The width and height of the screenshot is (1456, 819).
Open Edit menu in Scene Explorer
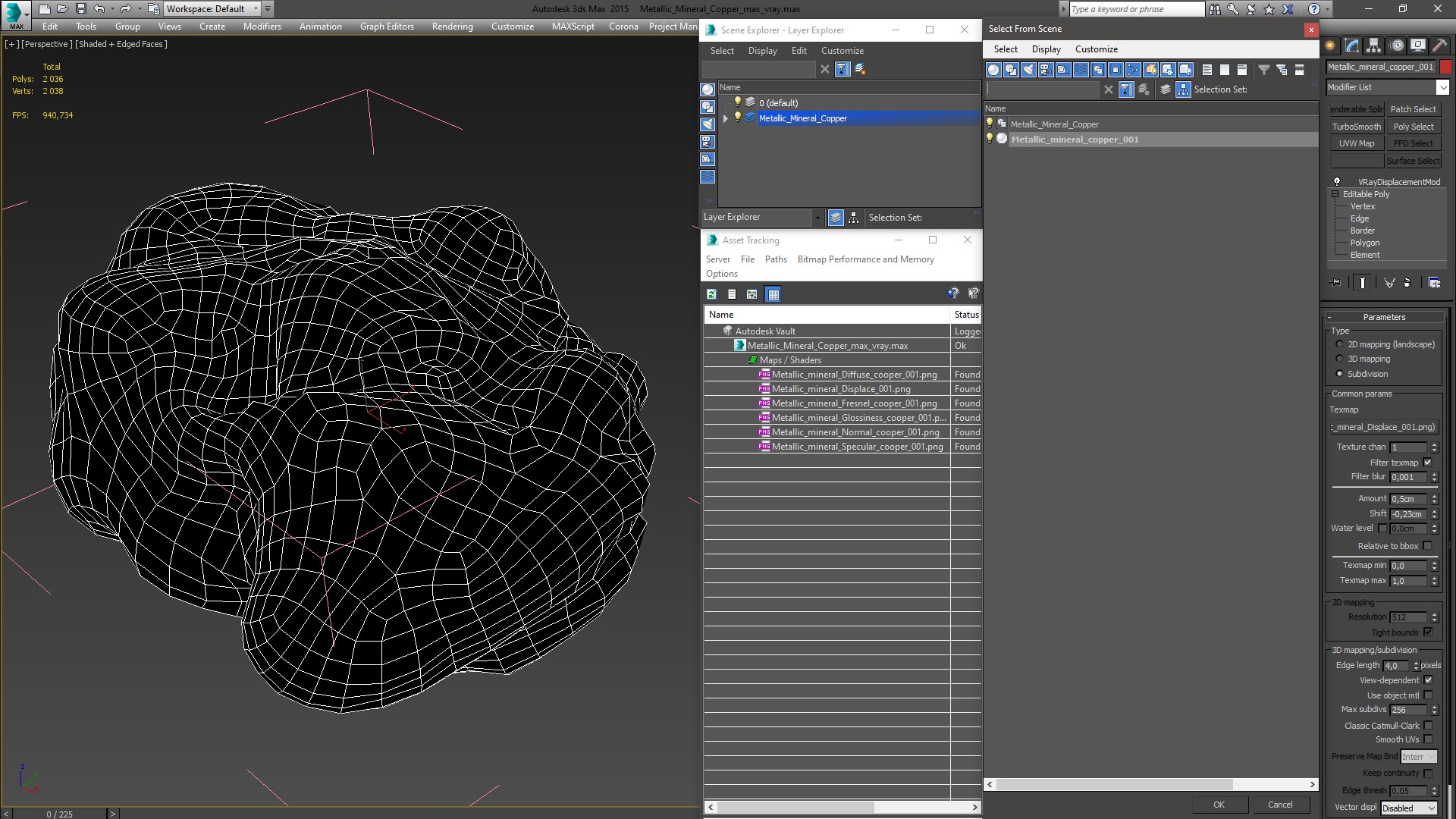(799, 51)
